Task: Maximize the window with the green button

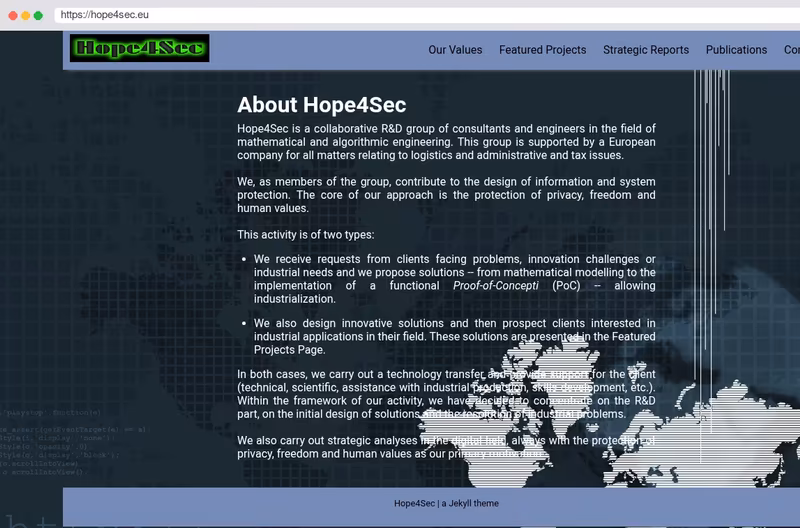Action: 38,15
